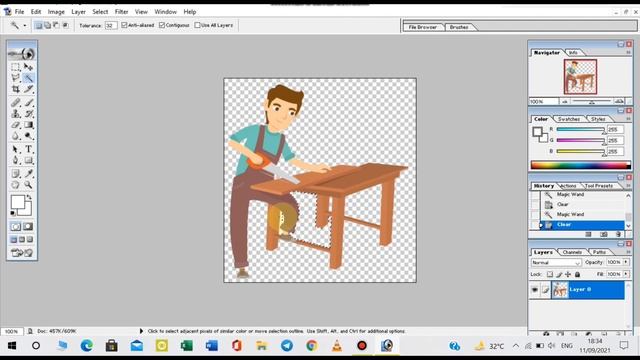Select the Crop tool
This screenshot has width=640, height=360.
16,89
